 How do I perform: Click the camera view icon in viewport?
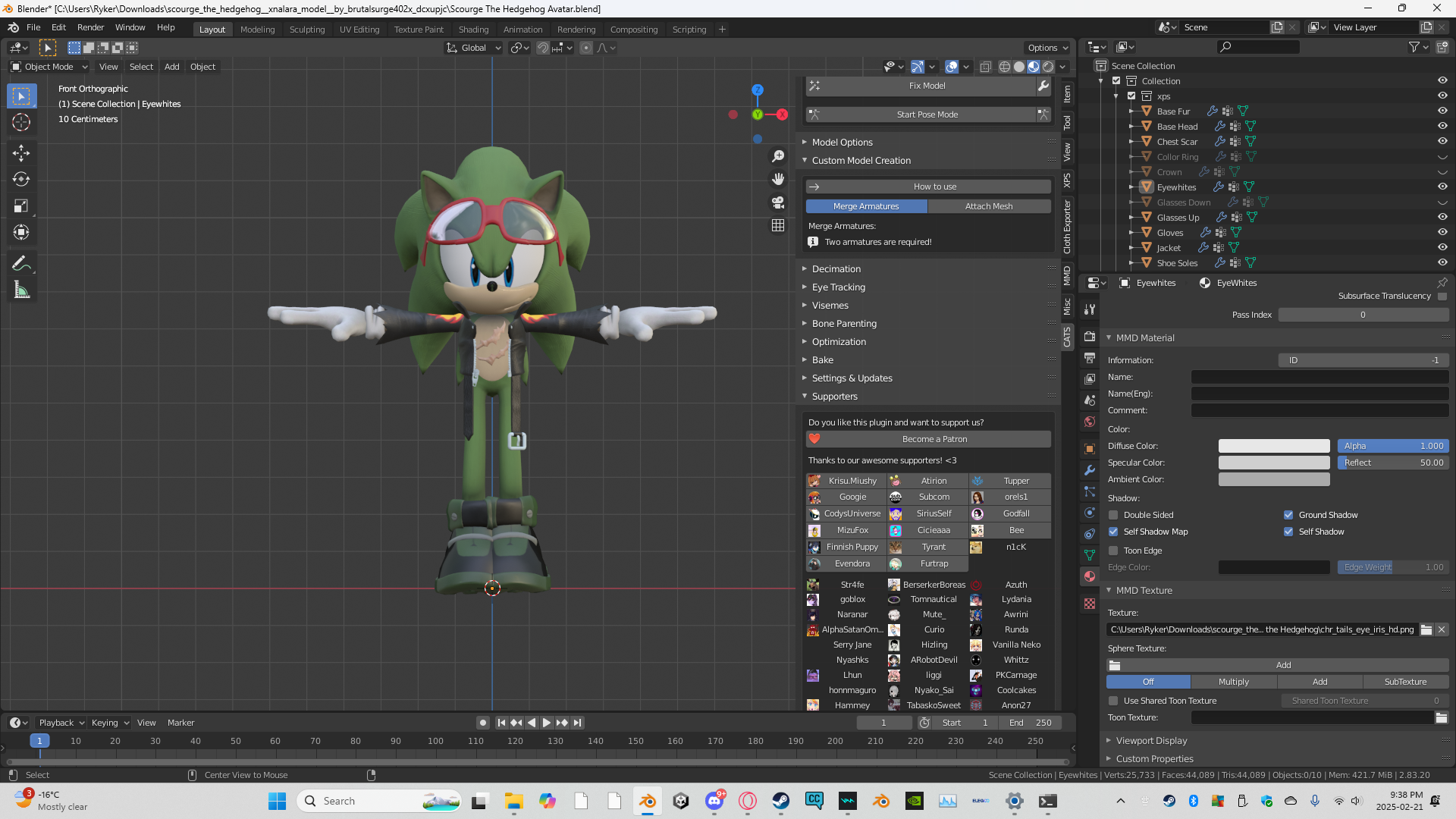[778, 202]
